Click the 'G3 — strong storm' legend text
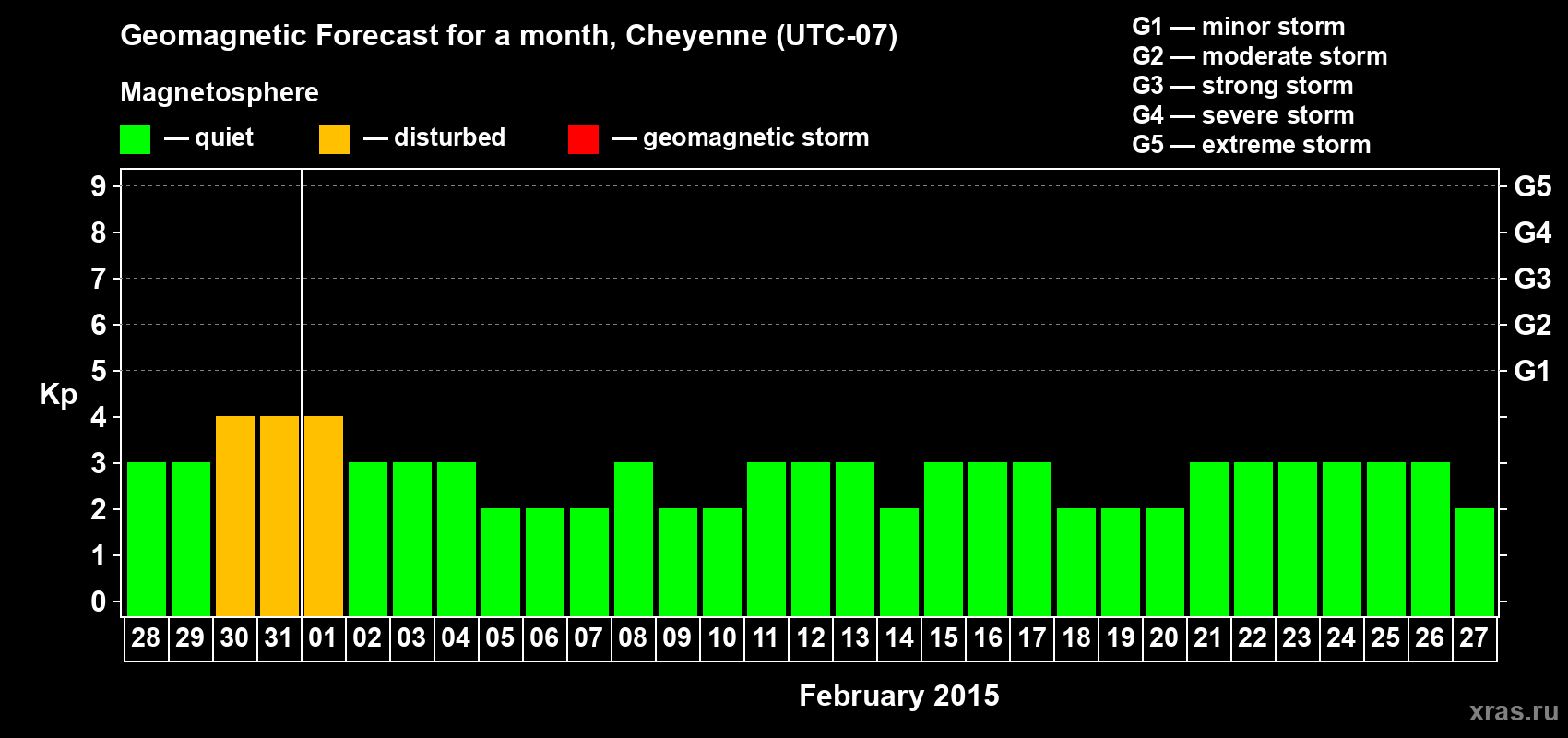 (x=1243, y=86)
